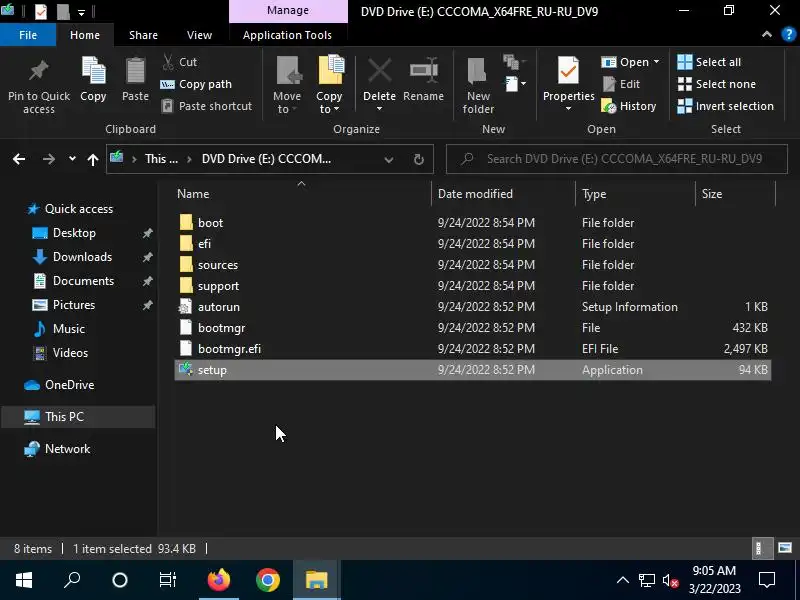Select the support folder
Viewport: 800px width, 600px height.
coord(472,286)
